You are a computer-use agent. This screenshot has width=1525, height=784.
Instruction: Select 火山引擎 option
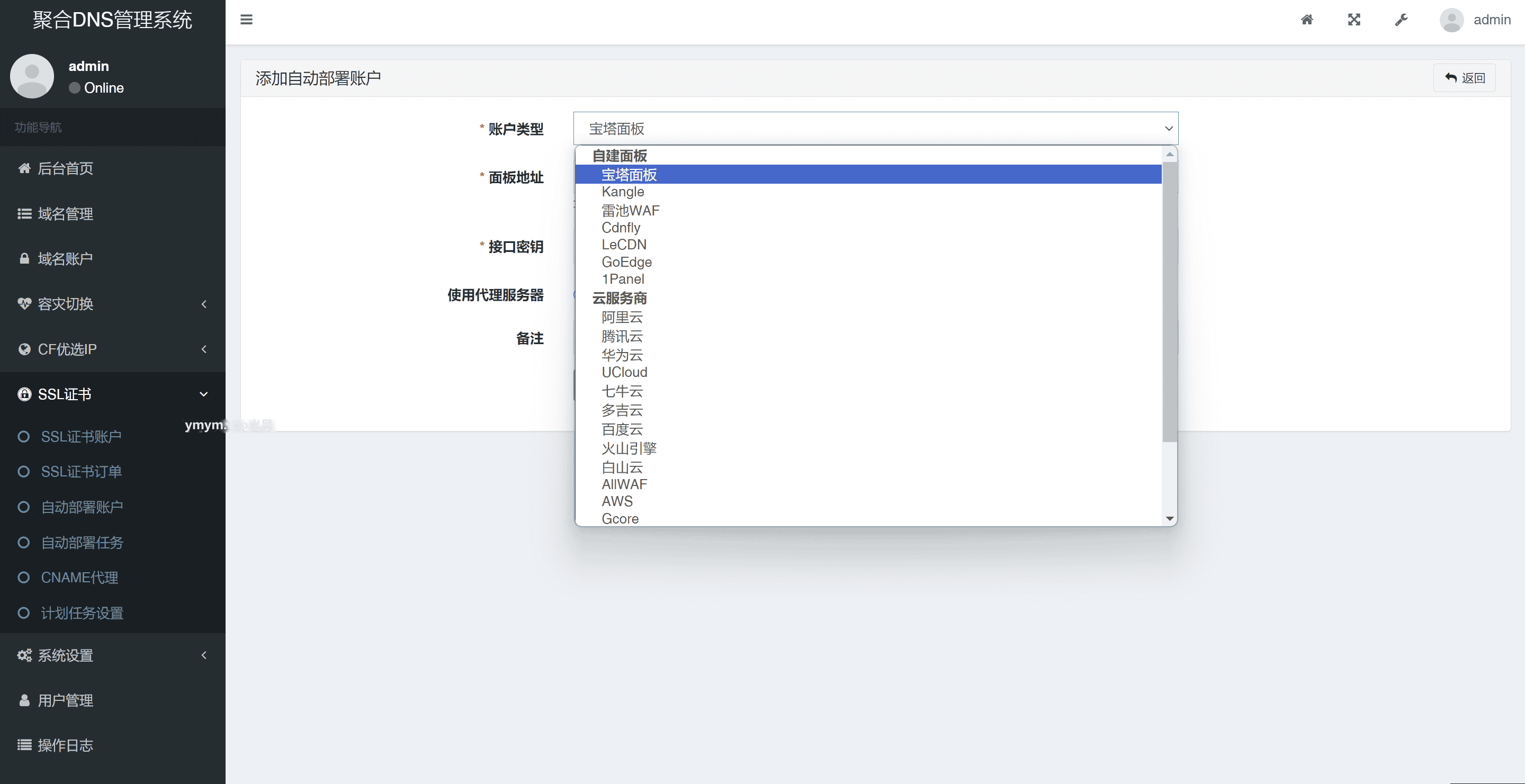point(868,448)
